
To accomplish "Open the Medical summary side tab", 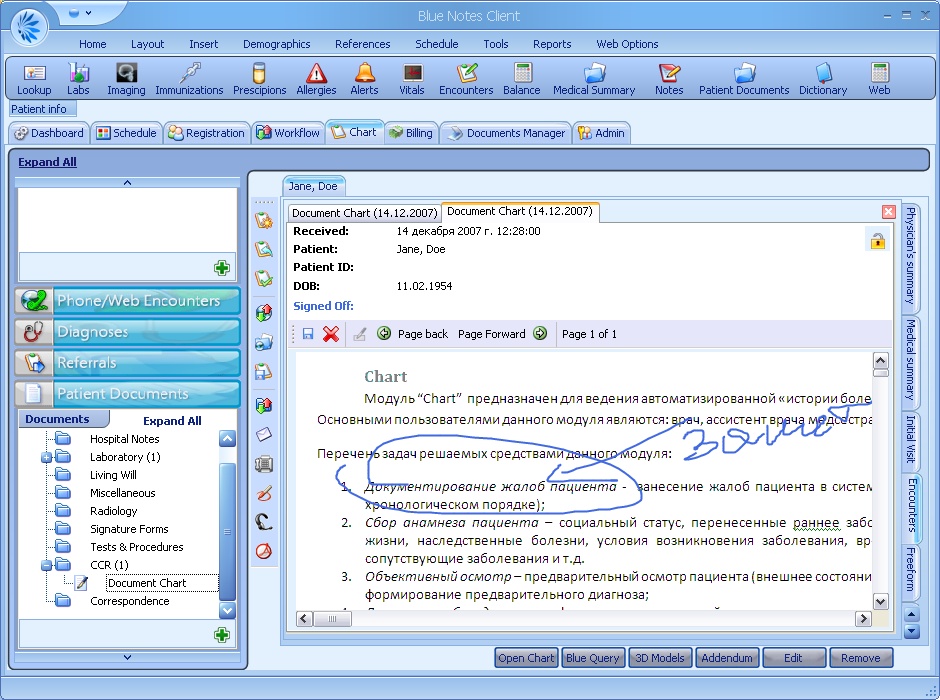I will [x=911, y=360].
